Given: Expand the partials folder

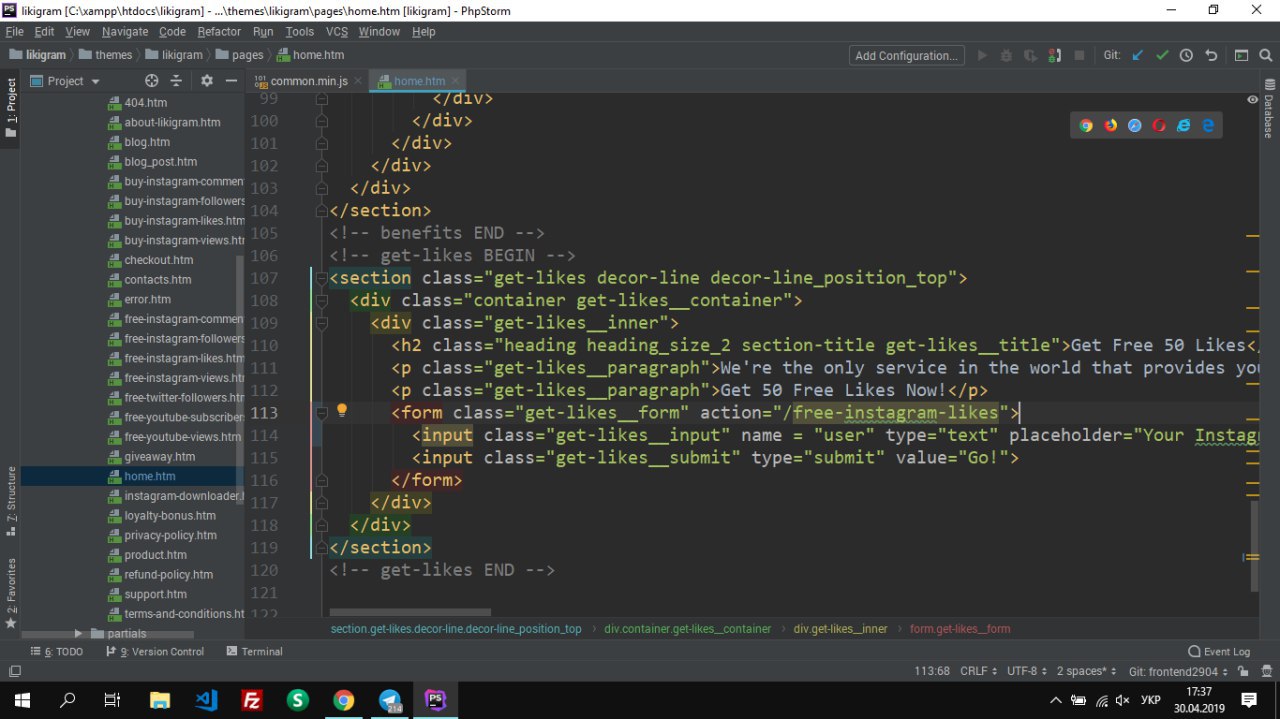Looking at the screenshot, I should click(x=79, y=634).
